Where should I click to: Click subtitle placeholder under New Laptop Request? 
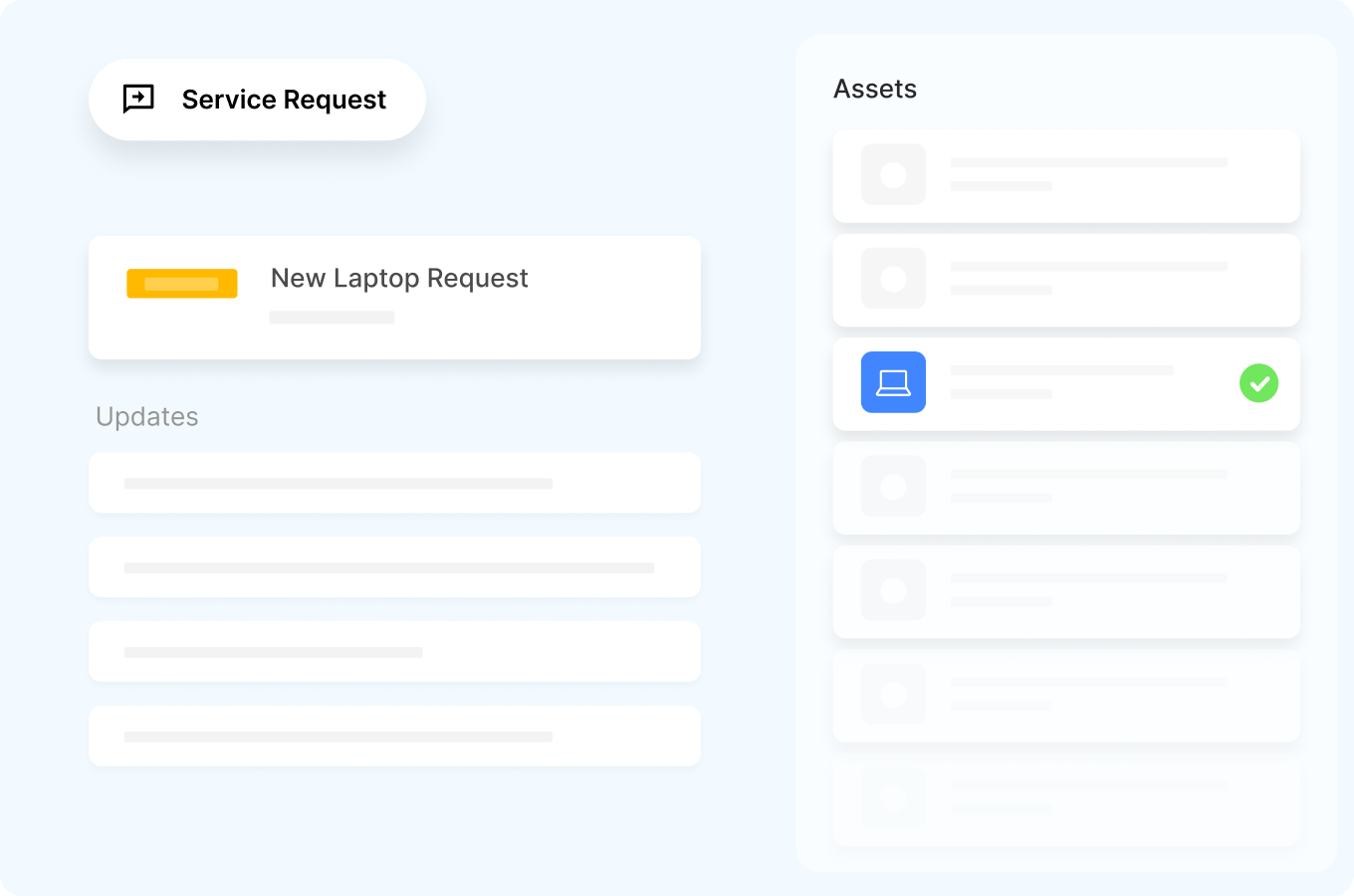(332, 318)
